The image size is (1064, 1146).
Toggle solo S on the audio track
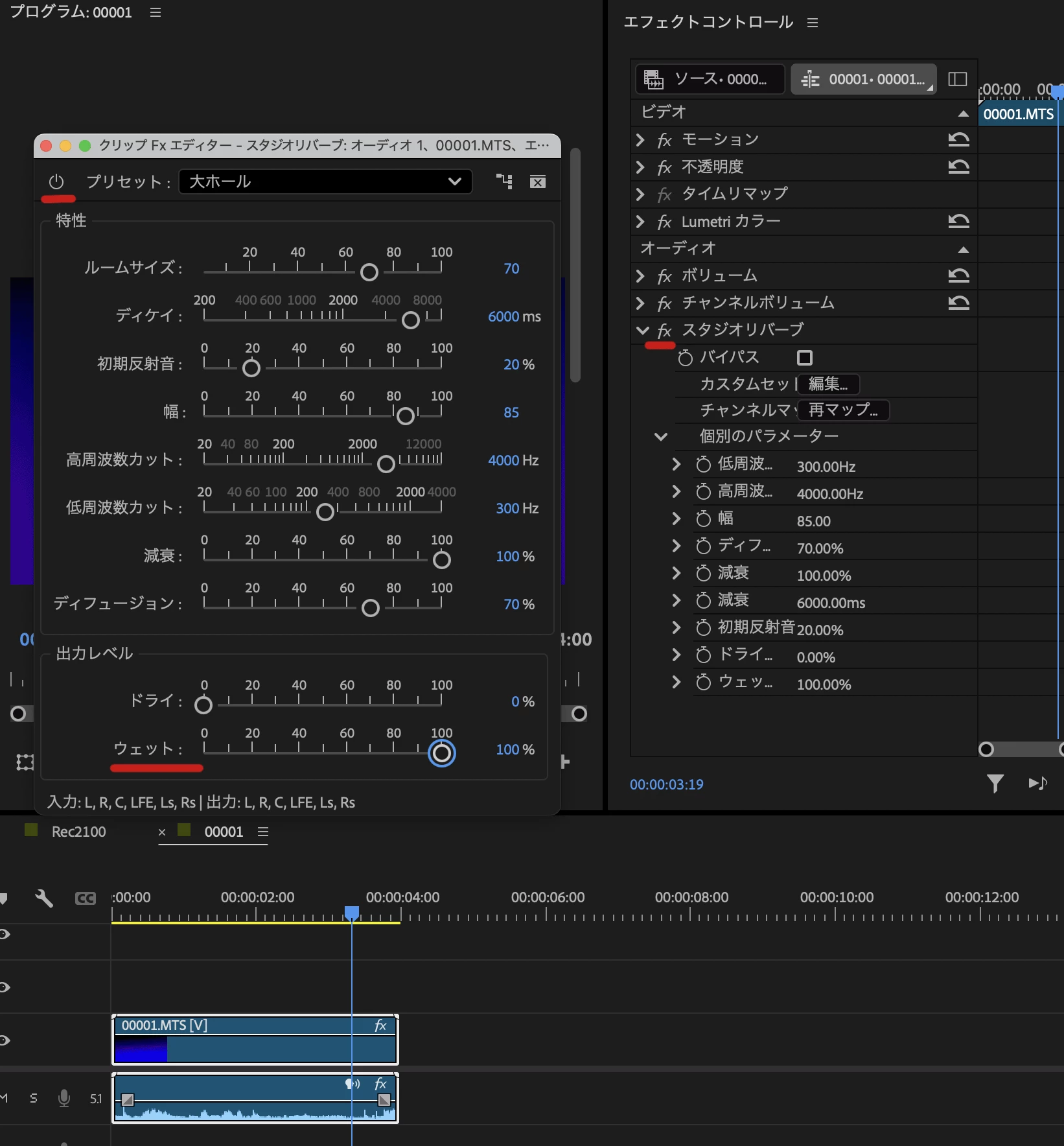pos(34,1098)
